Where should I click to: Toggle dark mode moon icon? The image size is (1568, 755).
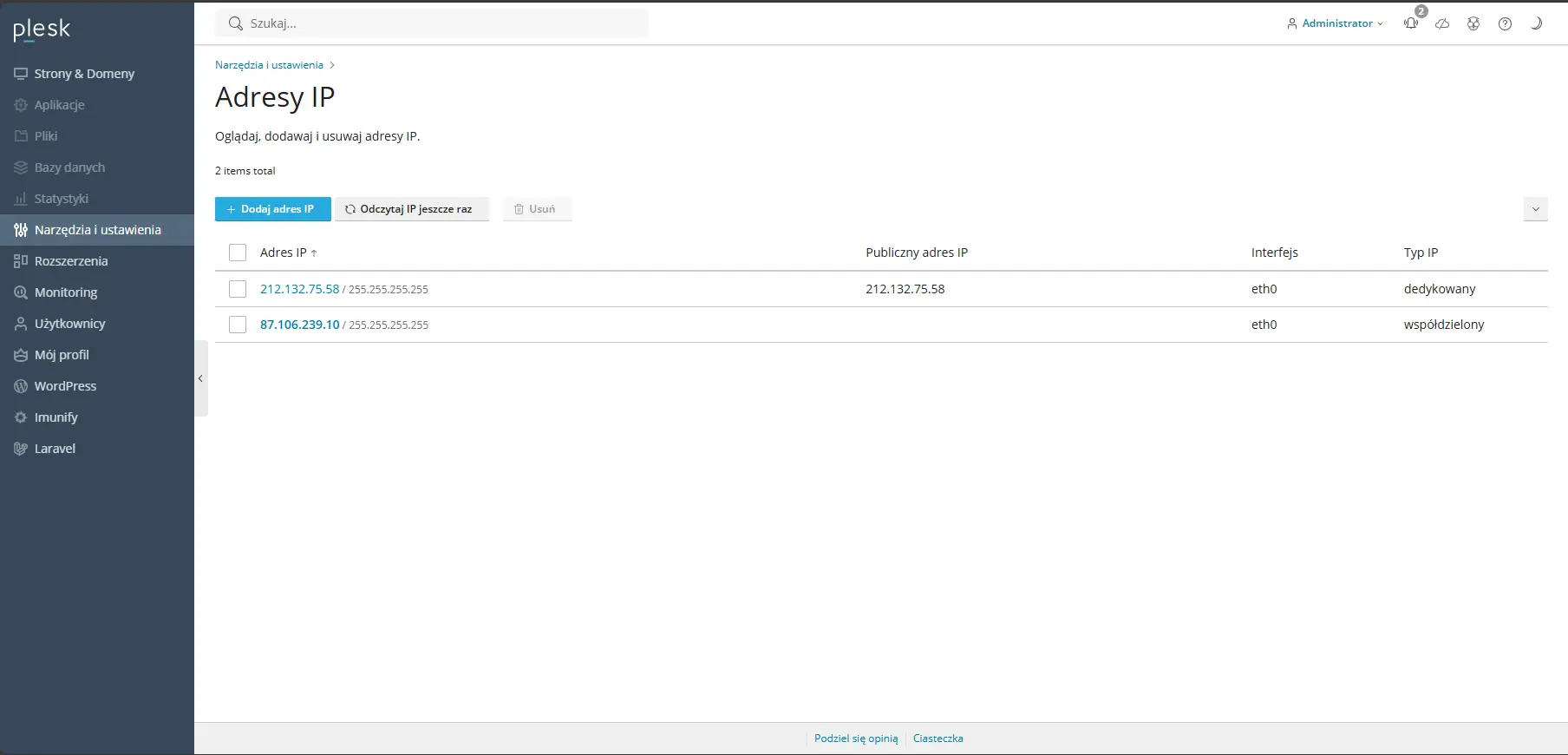point(1536,23)
